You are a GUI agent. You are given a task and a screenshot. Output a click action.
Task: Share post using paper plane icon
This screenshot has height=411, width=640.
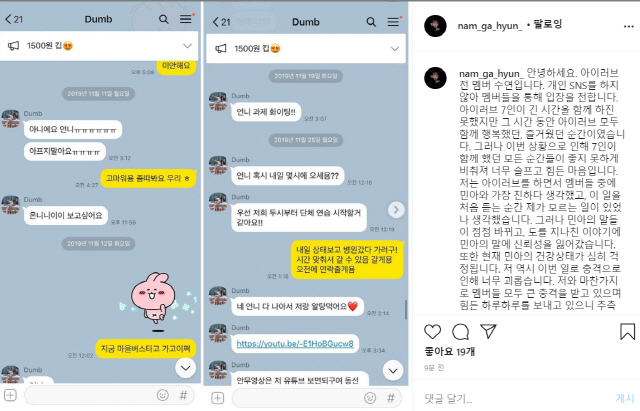[x=488, y=331]
